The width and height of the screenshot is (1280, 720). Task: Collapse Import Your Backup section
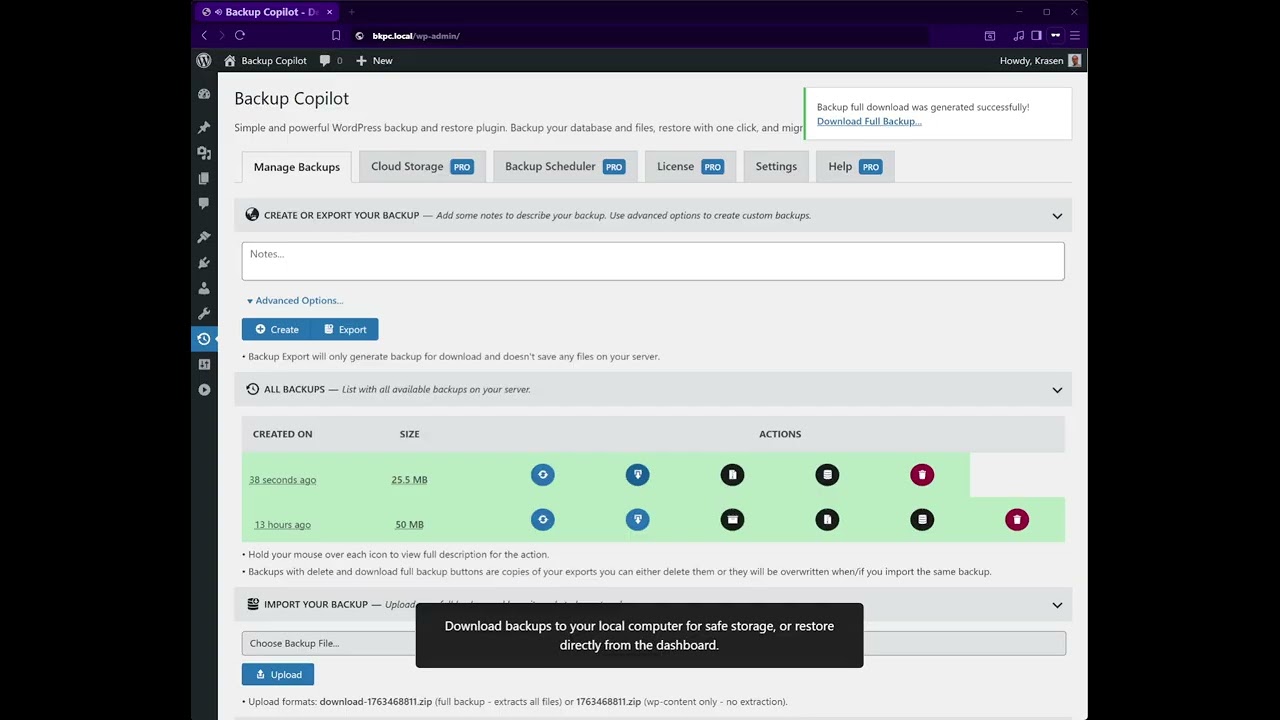click(1057, 605)
